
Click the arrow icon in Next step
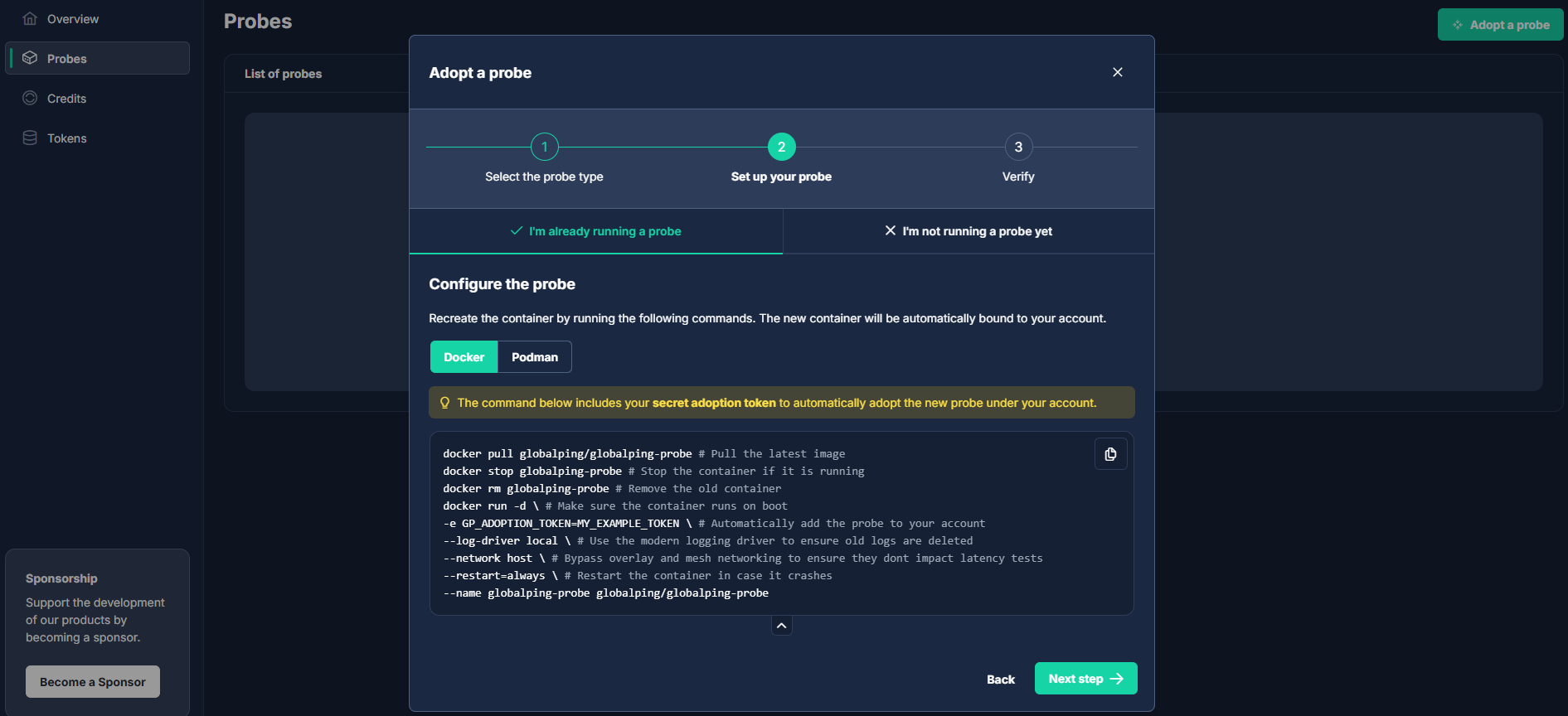(1117, 679)
